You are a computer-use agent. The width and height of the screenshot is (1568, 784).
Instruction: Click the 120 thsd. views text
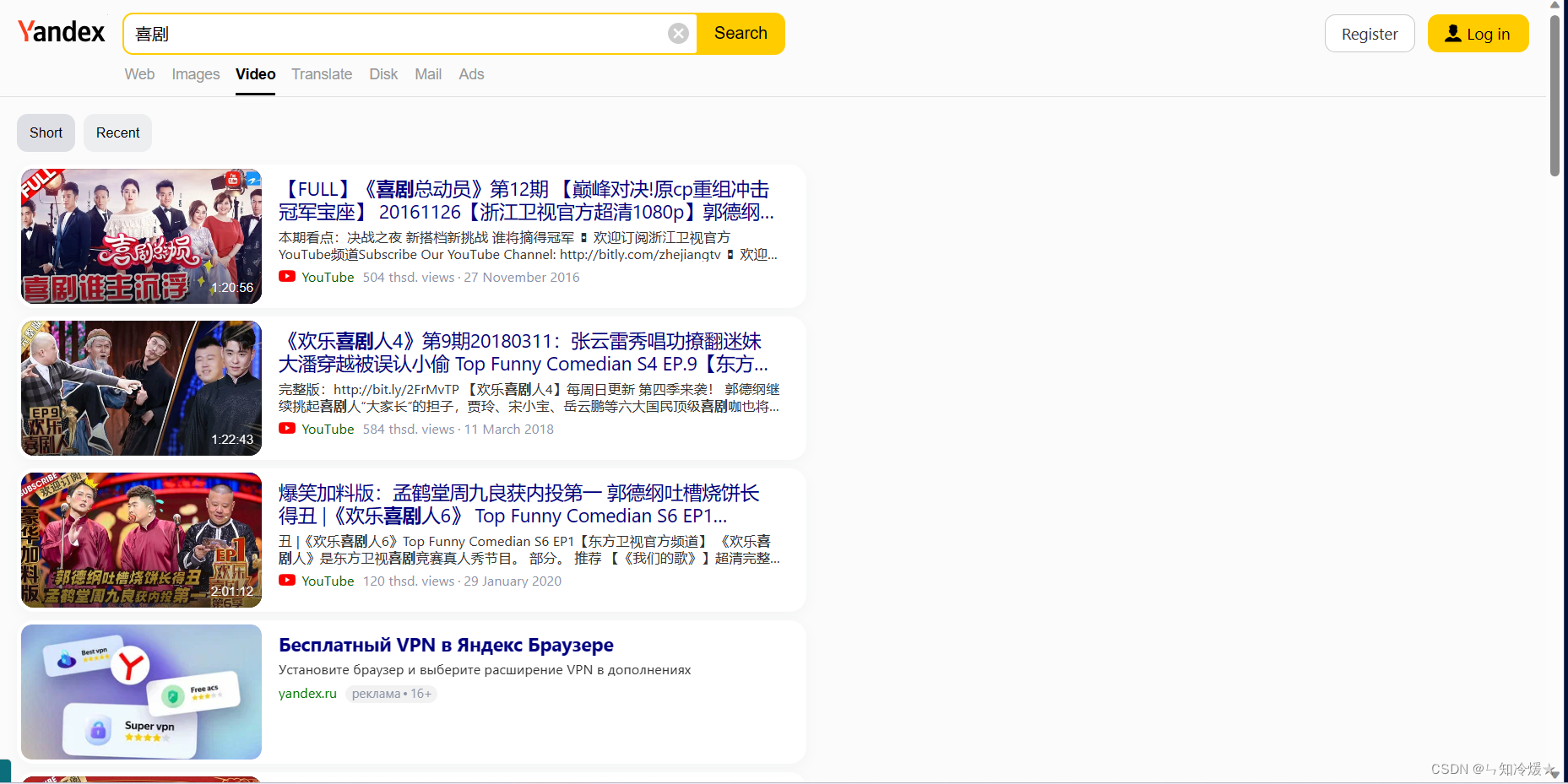[x=409, y=581]
